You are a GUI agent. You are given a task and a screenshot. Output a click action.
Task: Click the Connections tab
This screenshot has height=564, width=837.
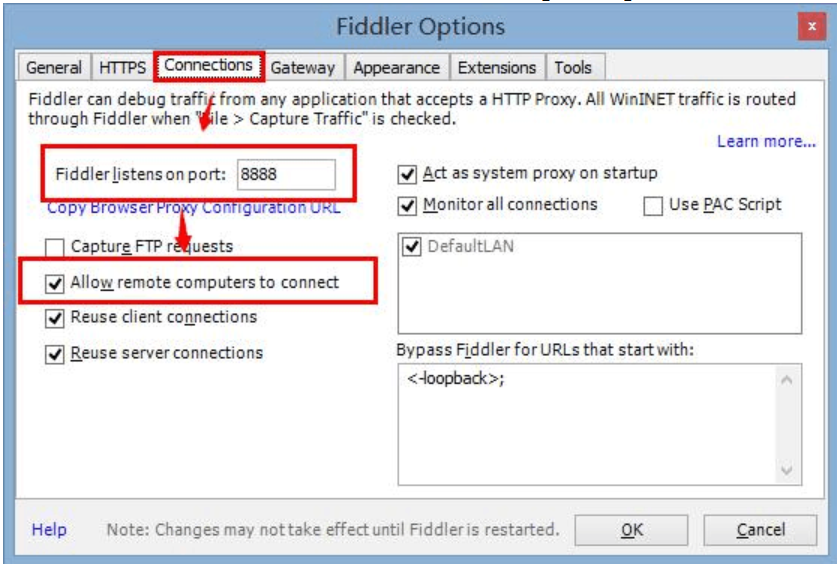tap(208, 66)
